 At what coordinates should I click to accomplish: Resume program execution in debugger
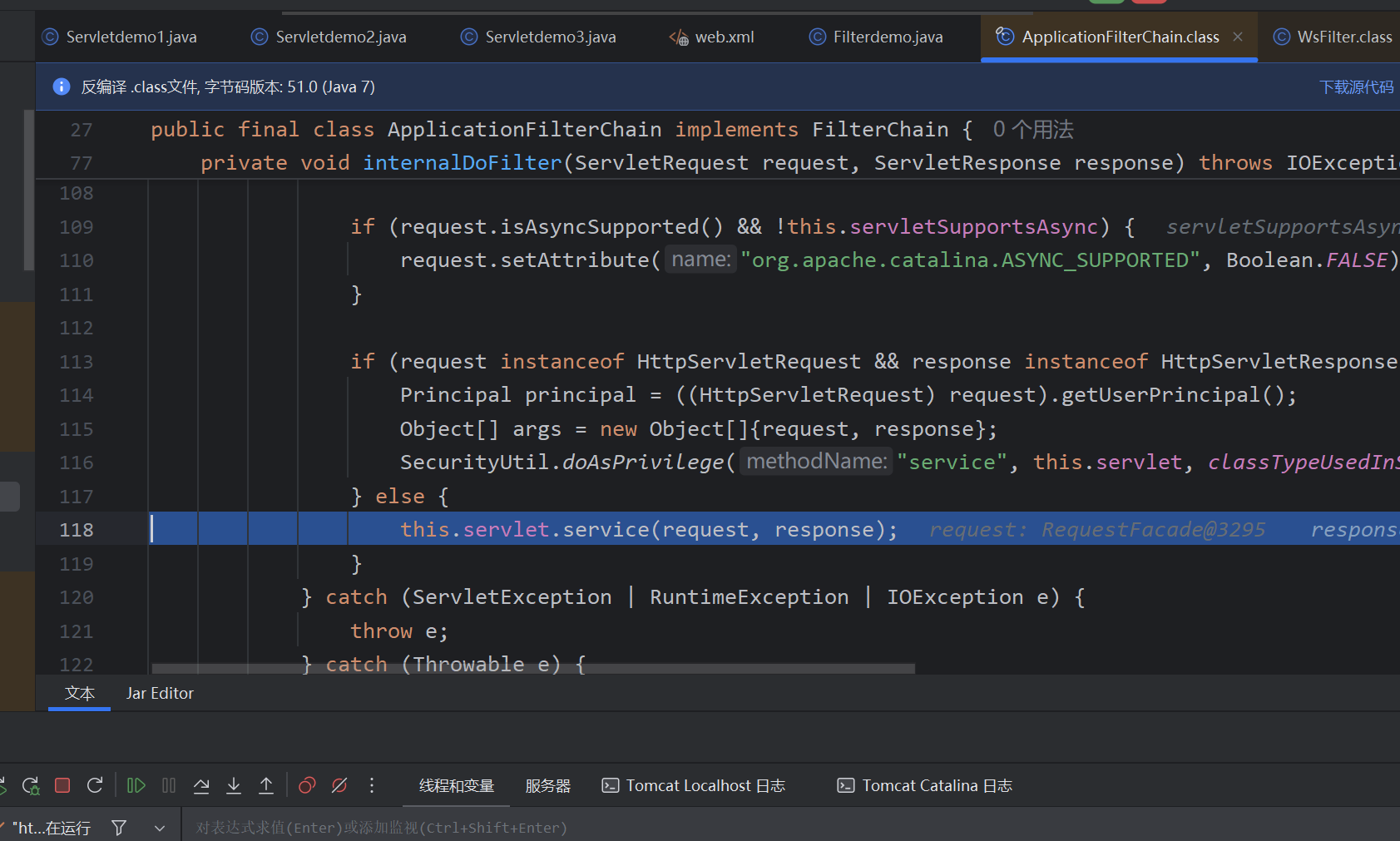coord(136,785)
